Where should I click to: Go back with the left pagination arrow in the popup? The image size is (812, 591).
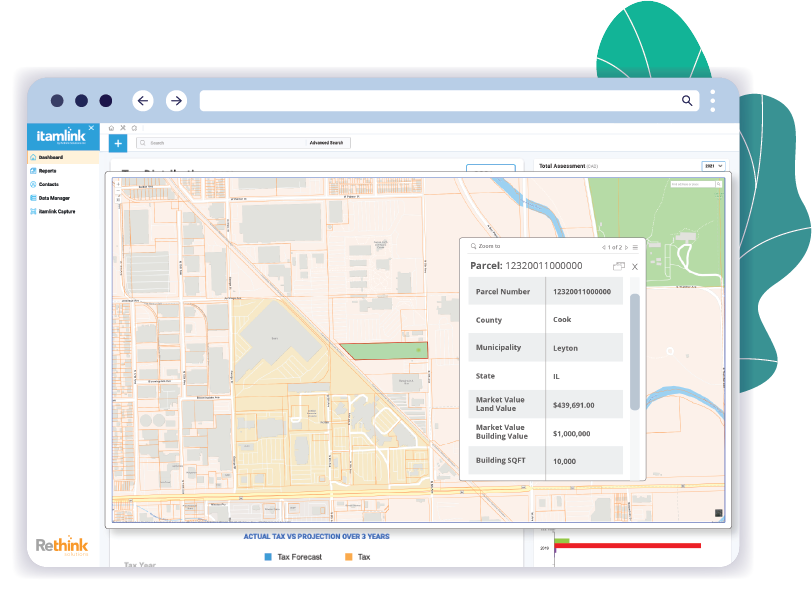(604, 246)
